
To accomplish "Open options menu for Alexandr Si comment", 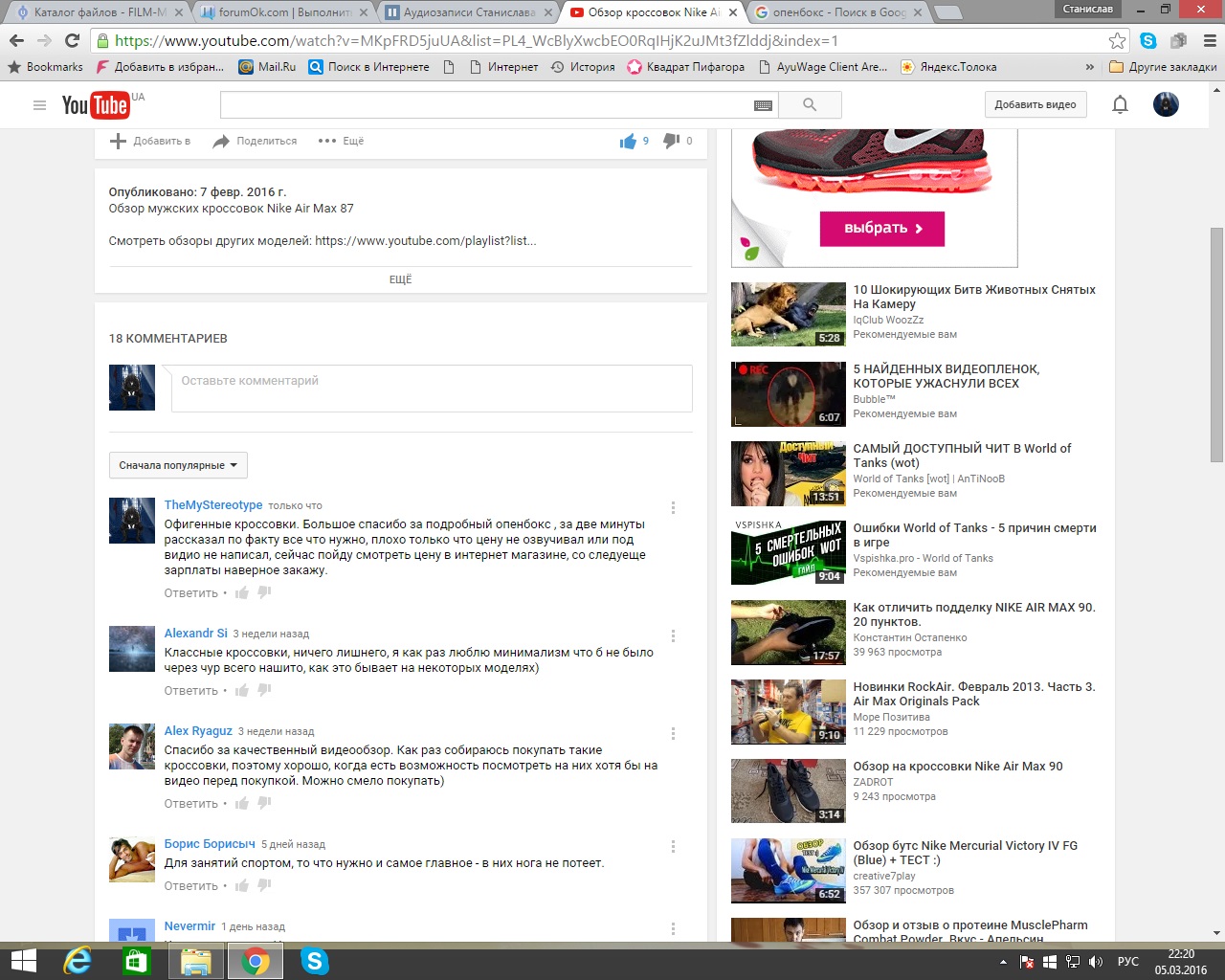I will (673, 636).
